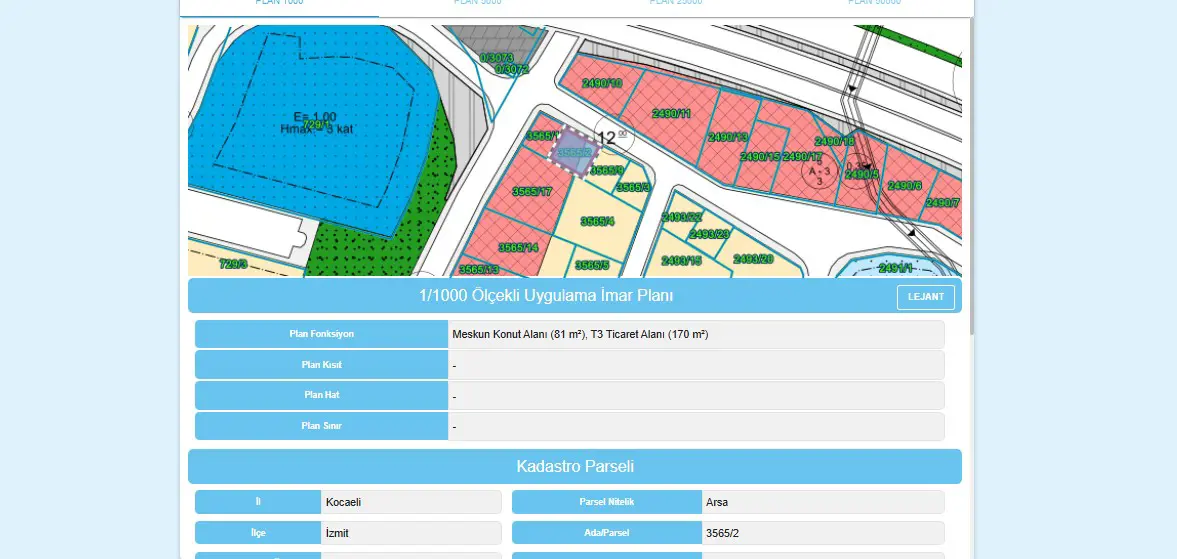The width and height of the screenshot is (1177, 559).
Task: Select parcel 3565/17 on the map
Action: pyautogui.click(x=532, y=191)
